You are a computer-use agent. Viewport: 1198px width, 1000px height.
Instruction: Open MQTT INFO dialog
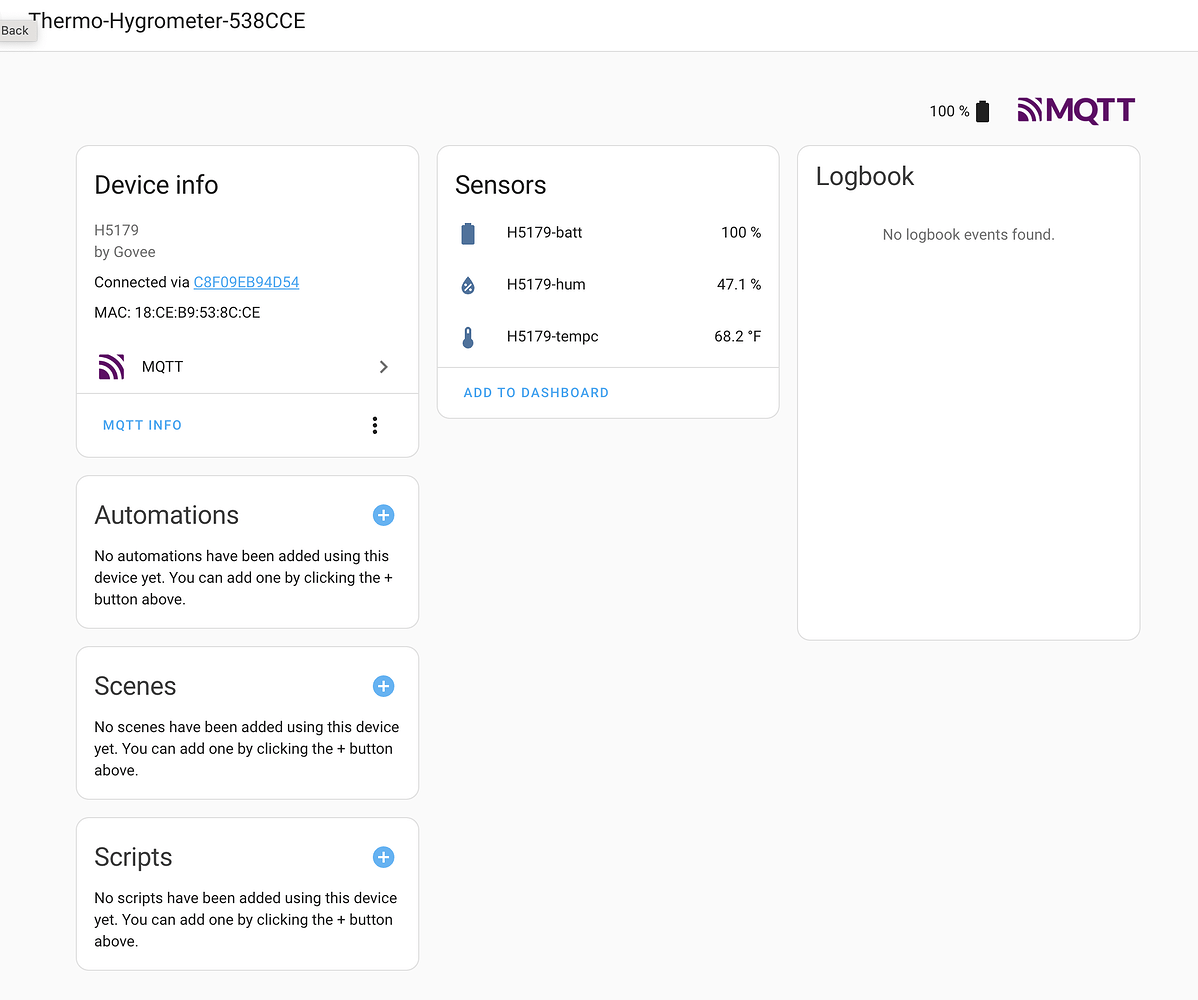tap(142, 425)
